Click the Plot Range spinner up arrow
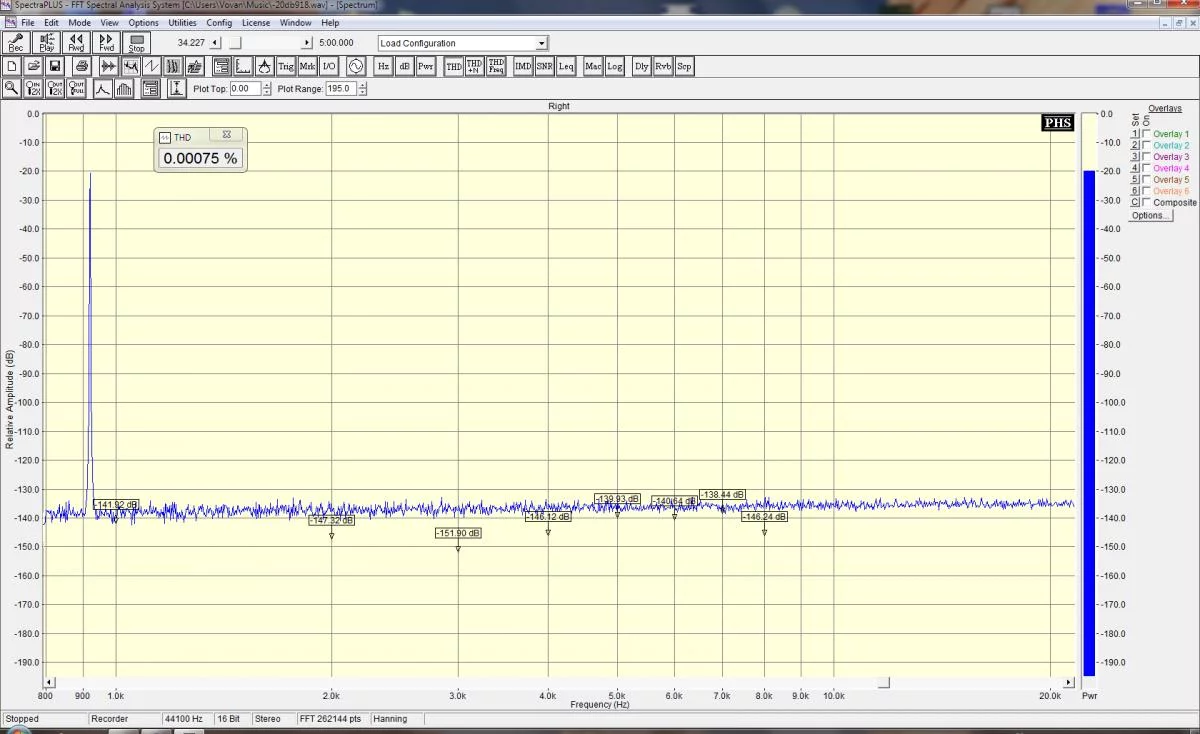This screenshot has height=734, width=1200. click(362, 85)
